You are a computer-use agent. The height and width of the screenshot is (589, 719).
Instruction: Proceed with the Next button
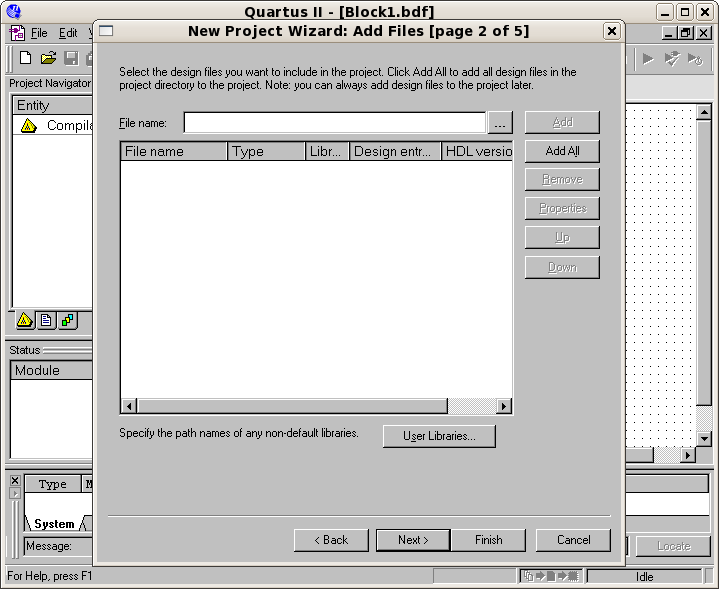[412, 540]
